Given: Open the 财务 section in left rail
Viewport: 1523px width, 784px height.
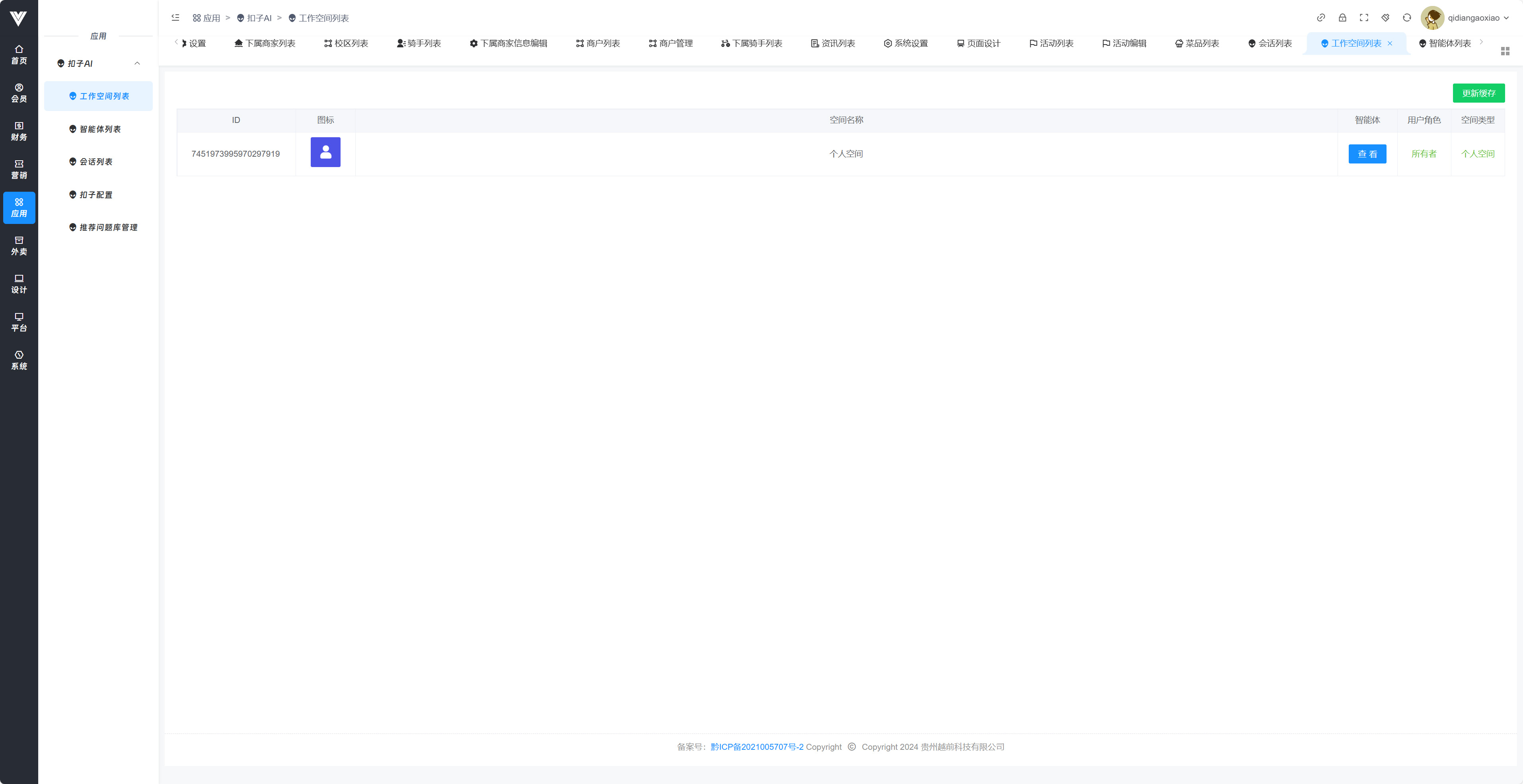Looking at the screenshot, I should point(19,131).
